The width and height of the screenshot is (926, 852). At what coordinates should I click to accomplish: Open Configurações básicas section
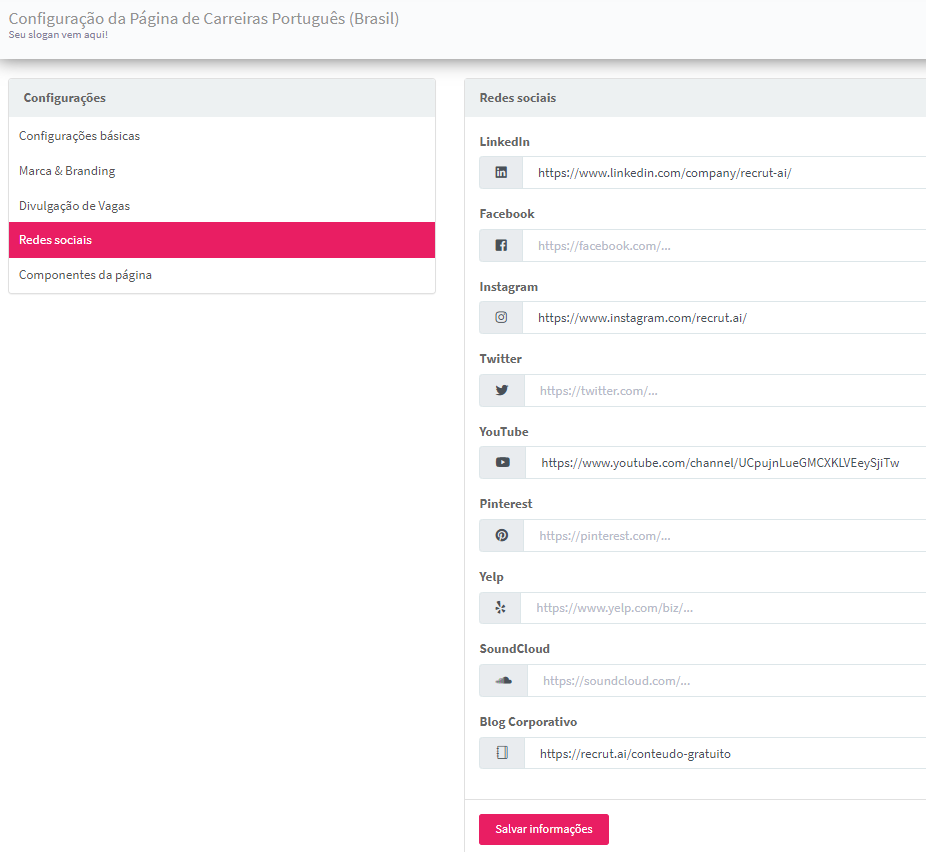222,136
